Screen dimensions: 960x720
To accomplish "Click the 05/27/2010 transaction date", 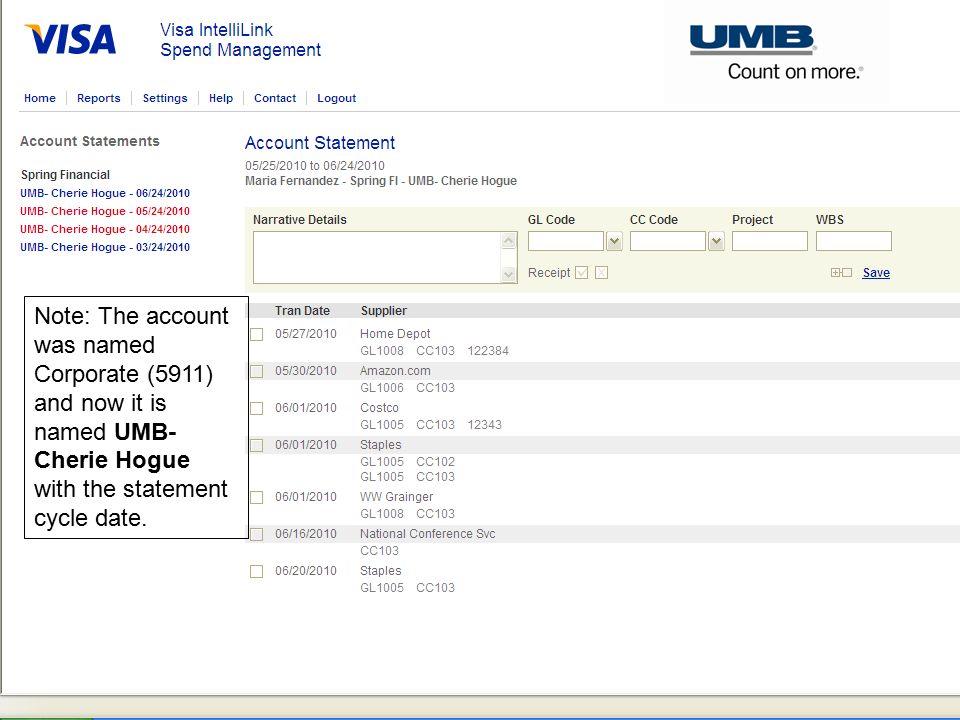I will 306,334.
